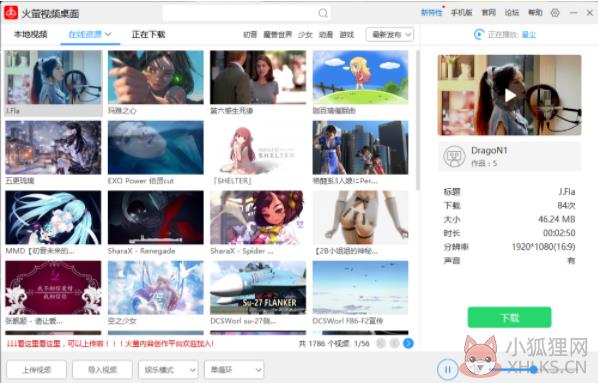Click the 46.24 MB size value
Screen dimensions: 598x383
tap(556, 219)
